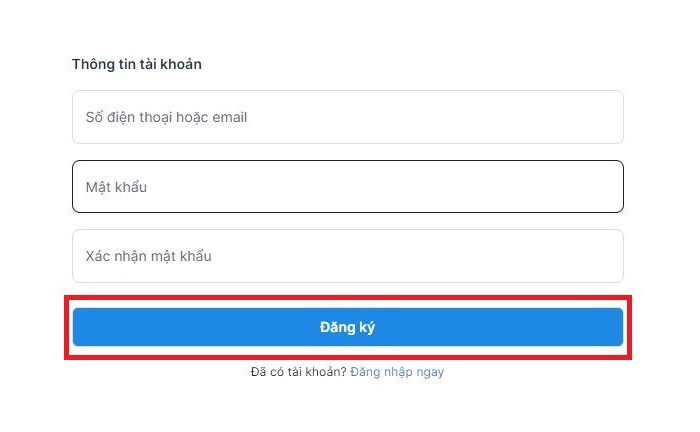Screen dimensions: 700x432
Task: Click the "Đã có tài khoản?" text
Action: coord(298,372)
